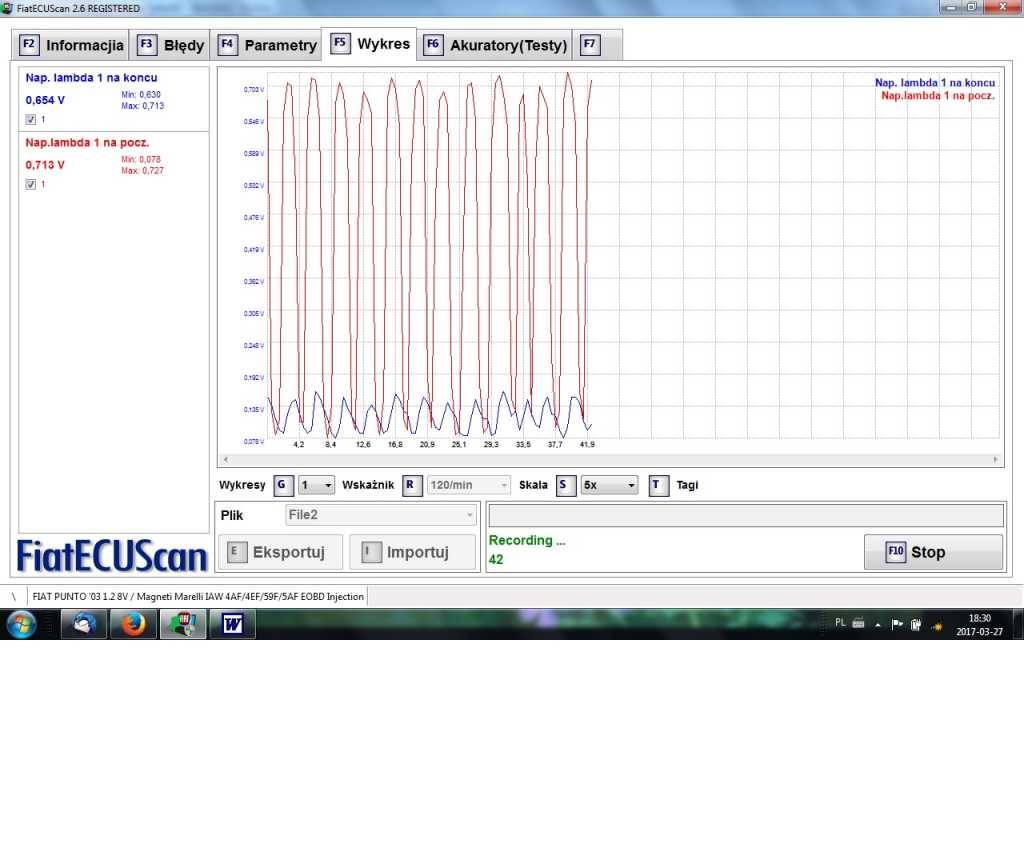1024x864 pixels.
Task: Click the graph's horizontal scrollbar right arrow
Action: (994, 459)
